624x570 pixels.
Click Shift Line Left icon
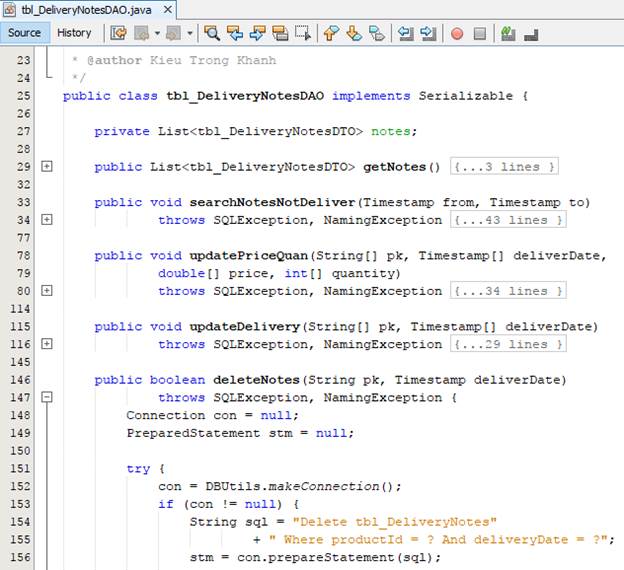tap(406, 33)
